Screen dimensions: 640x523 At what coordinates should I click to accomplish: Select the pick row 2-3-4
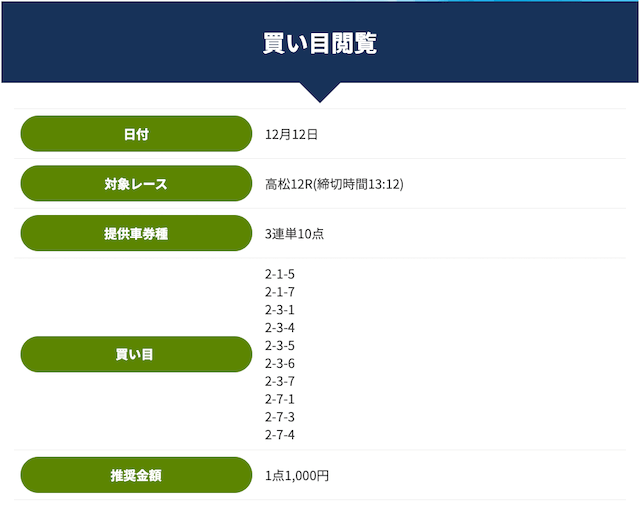tap(280, 327)
